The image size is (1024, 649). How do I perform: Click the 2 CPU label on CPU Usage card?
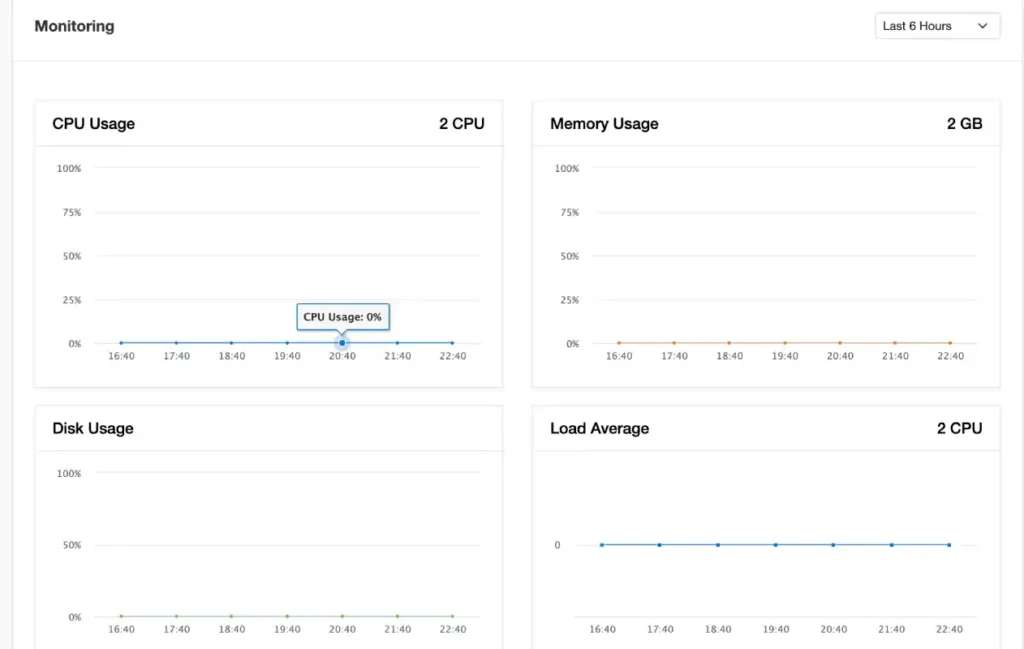tap(462, 123)
